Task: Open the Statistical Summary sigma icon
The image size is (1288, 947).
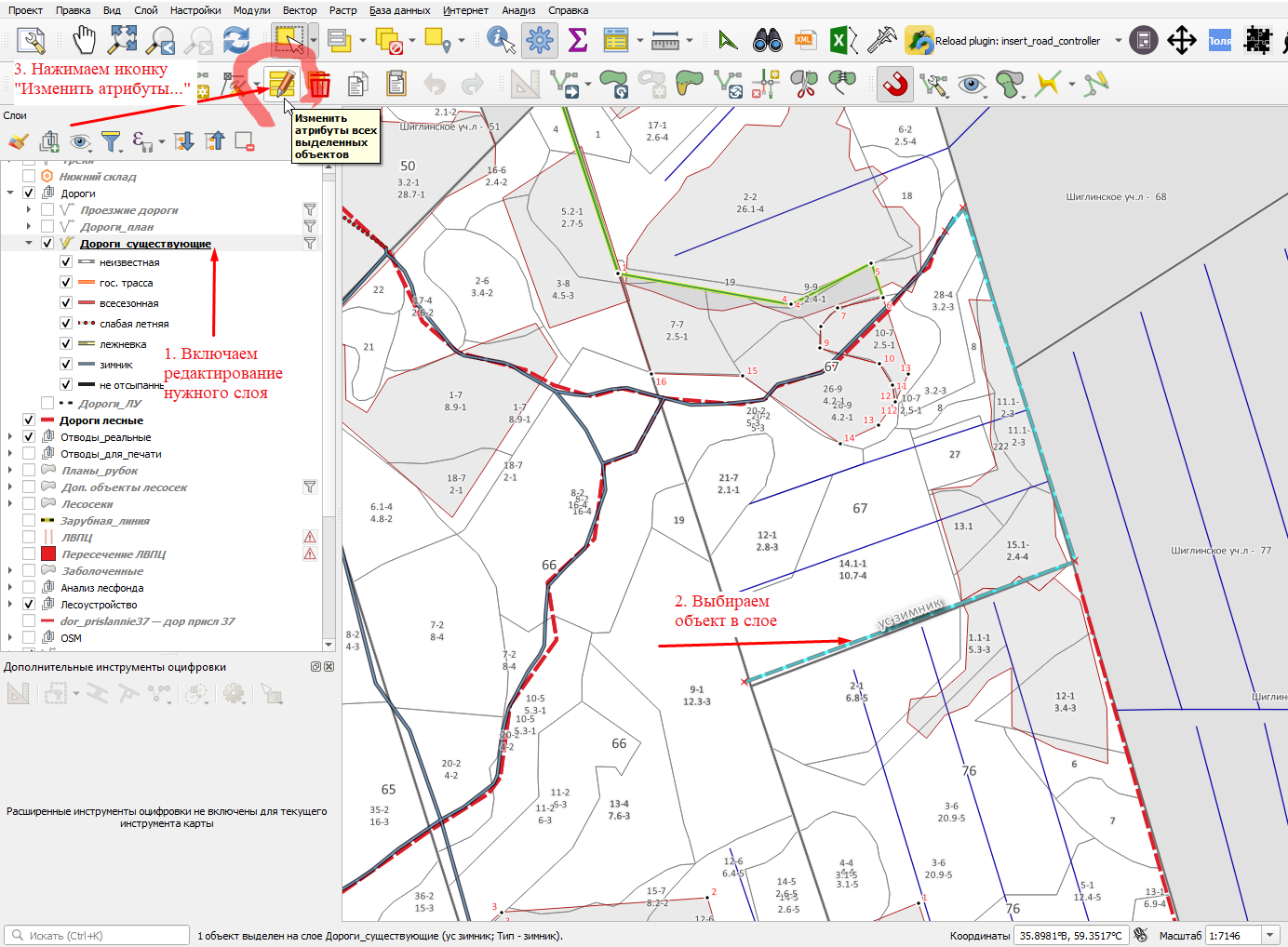Action: coord(577,40)
